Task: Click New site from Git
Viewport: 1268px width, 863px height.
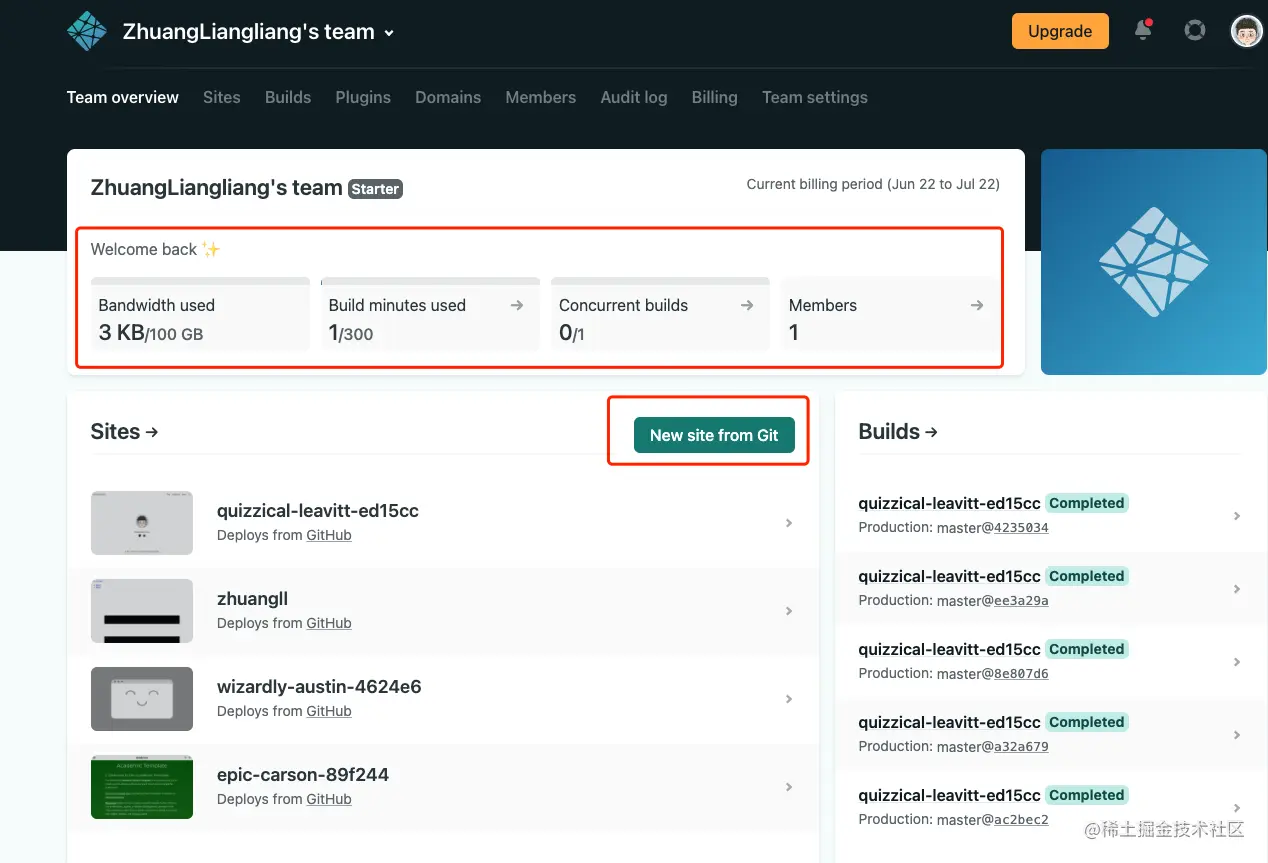Action: (x=714, y=435)
